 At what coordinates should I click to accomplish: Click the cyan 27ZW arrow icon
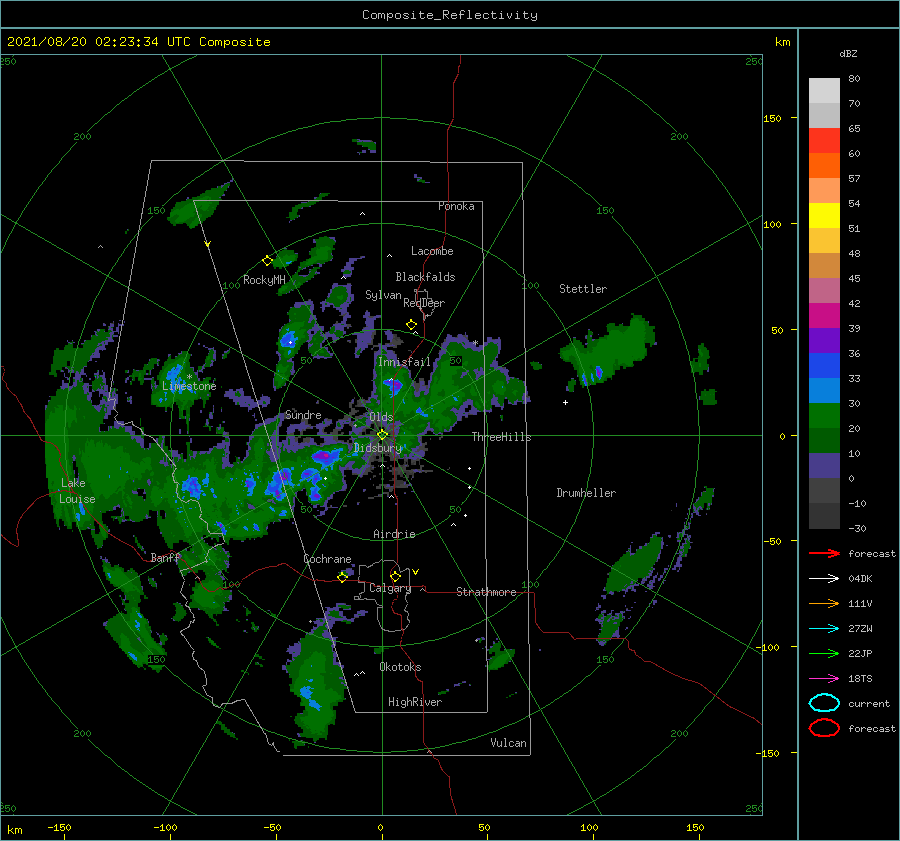tap(824, 629)
